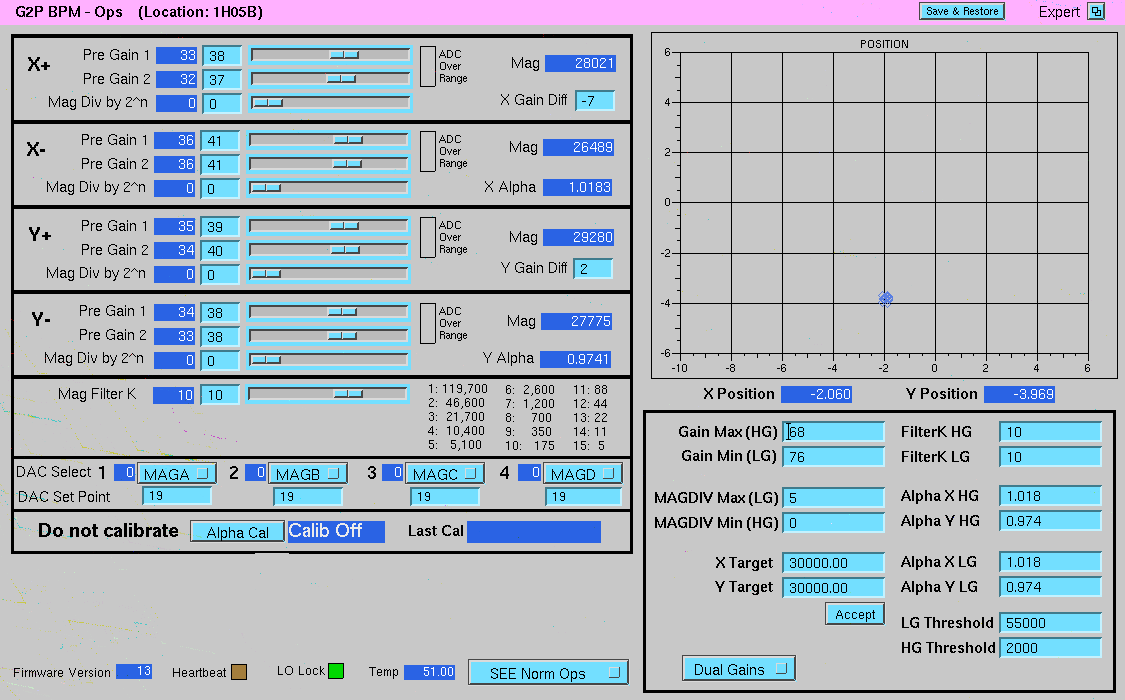The width and height of the screenshot is (1125, 700).
Task: Click the Firmware Version value 13
Action: click(133, 671)
